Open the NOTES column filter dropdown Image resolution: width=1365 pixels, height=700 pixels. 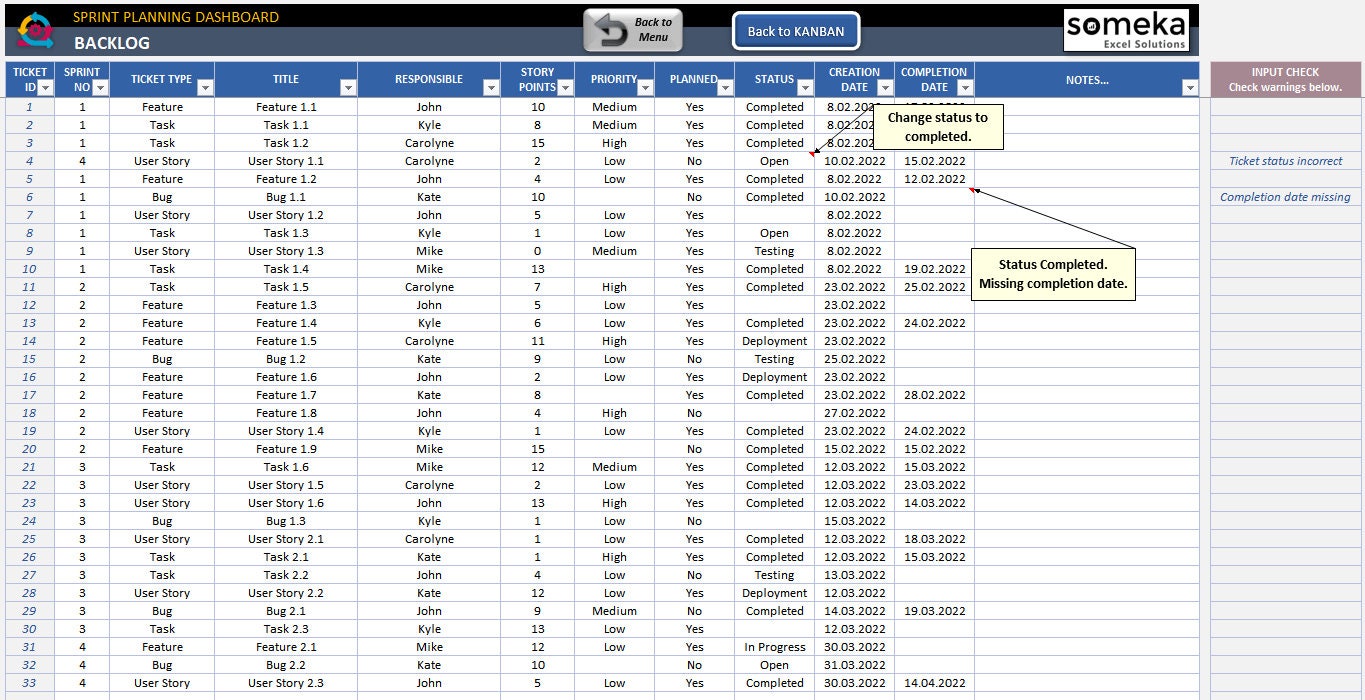click(x=1190, y=88)
